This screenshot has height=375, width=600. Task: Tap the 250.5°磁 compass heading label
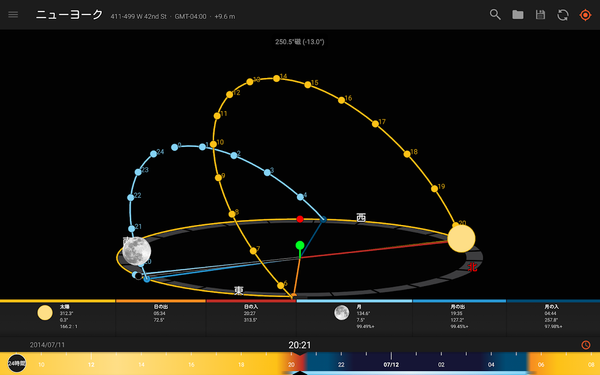(300, 42)
